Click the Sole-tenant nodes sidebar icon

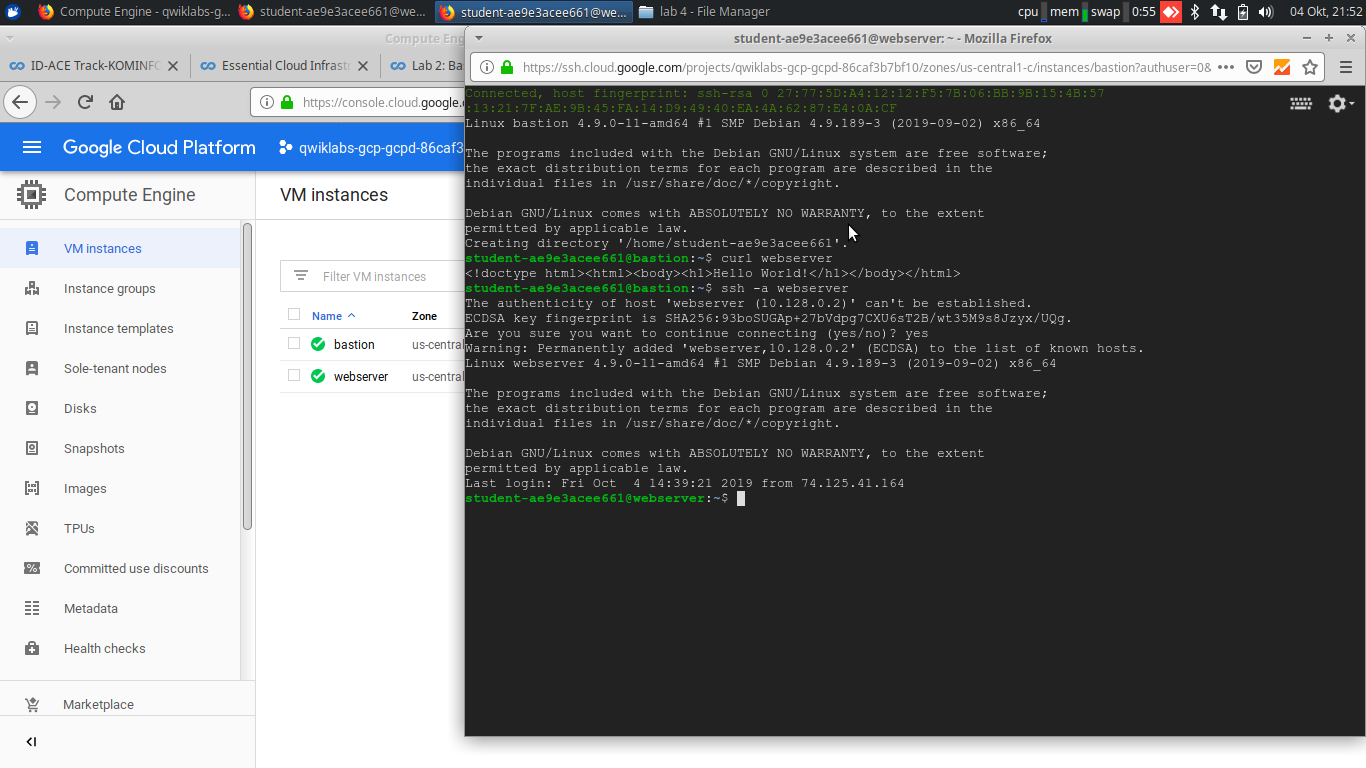click(x=32, y=368)
